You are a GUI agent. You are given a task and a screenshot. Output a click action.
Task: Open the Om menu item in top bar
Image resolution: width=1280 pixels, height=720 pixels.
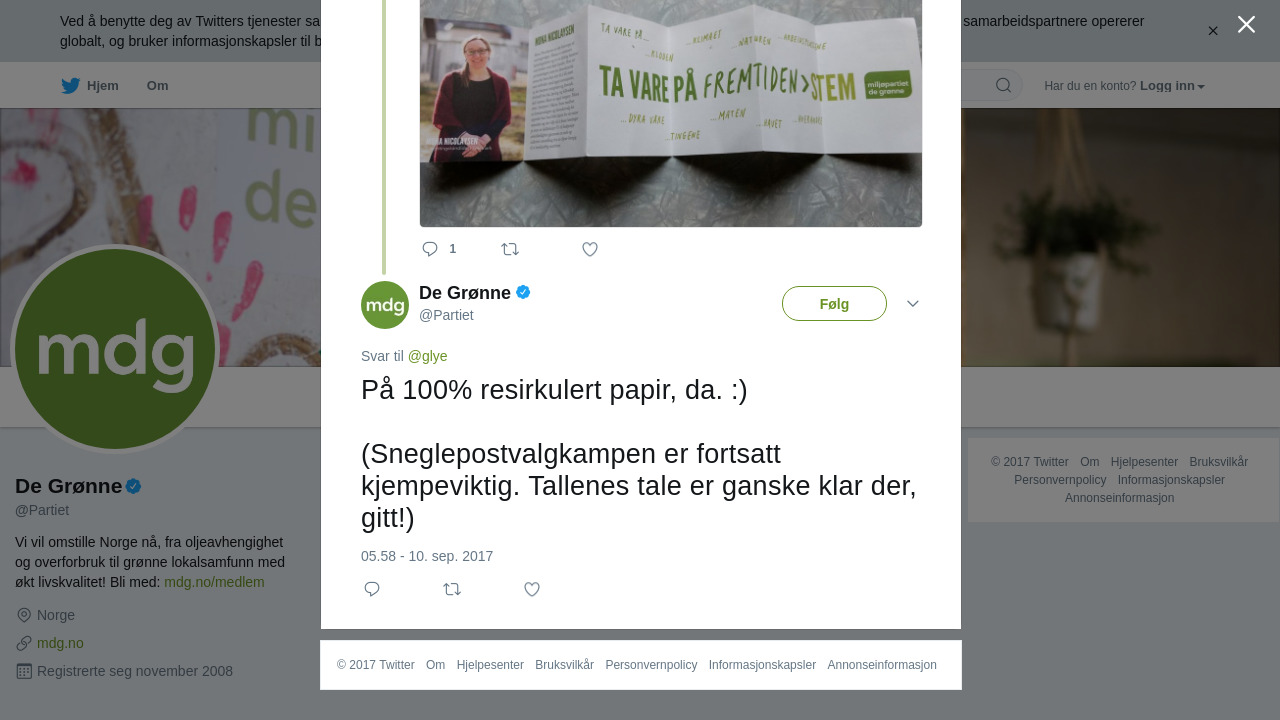[x=158, y=86]
